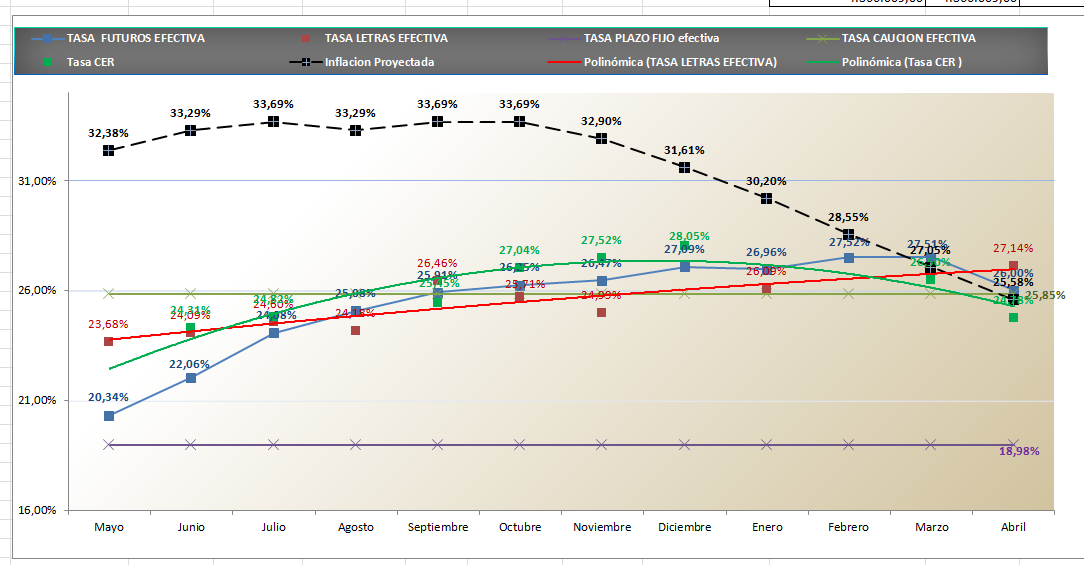Screen dimensions: 1084x565
Task: Click the Septiembre axis label
Action: [x=438, y=527]
